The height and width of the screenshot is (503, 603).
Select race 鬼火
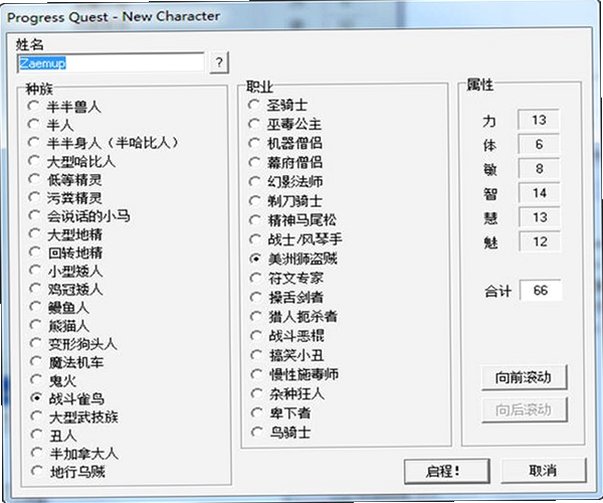click(x=53, y=380)
